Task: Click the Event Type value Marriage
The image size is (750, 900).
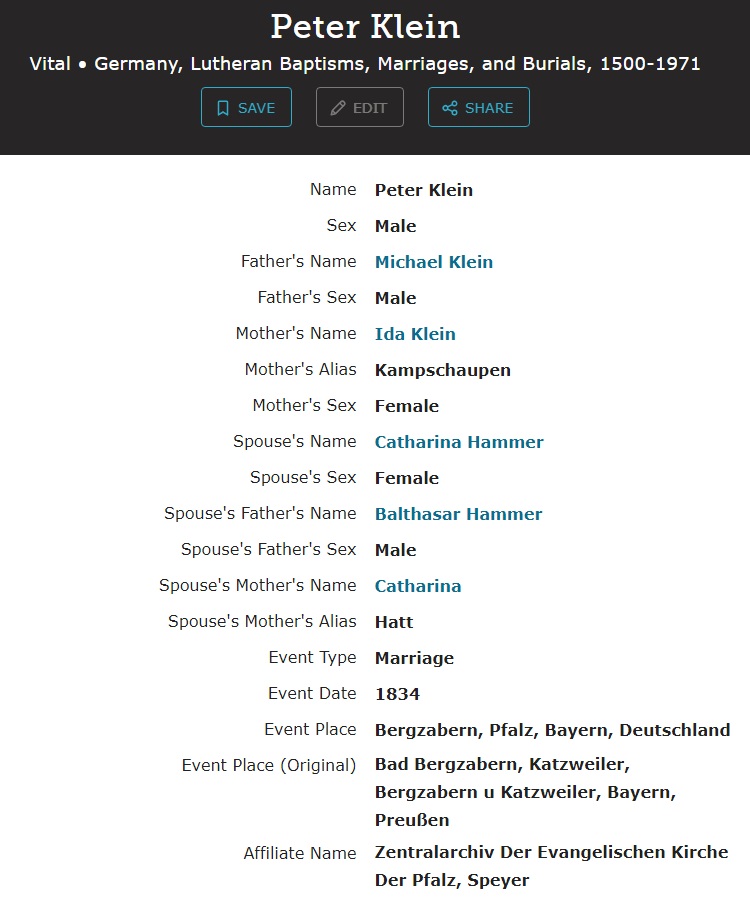Action: tap(414, 658)
